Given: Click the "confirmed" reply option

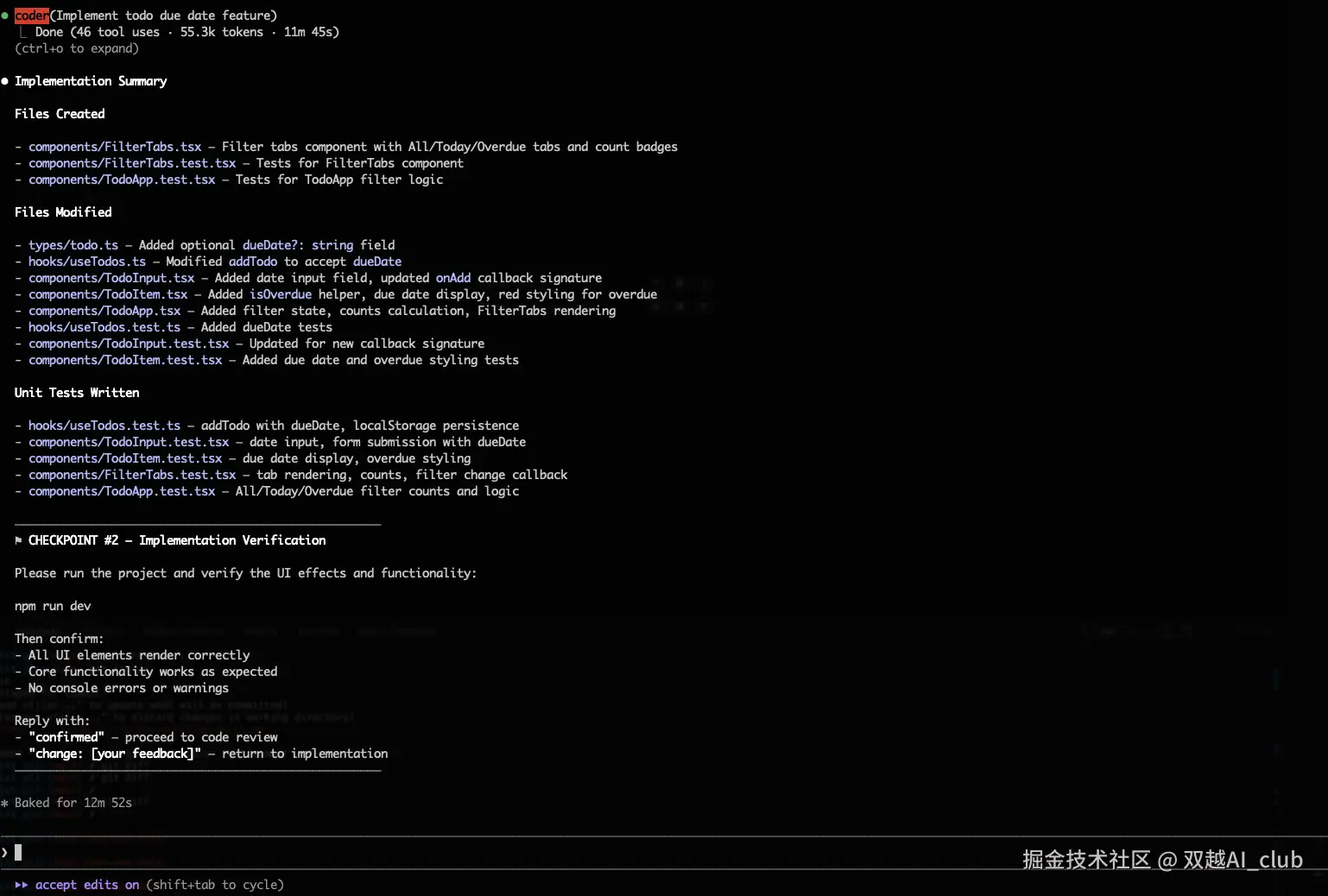Looking at the screenshot, I should 66,737.
